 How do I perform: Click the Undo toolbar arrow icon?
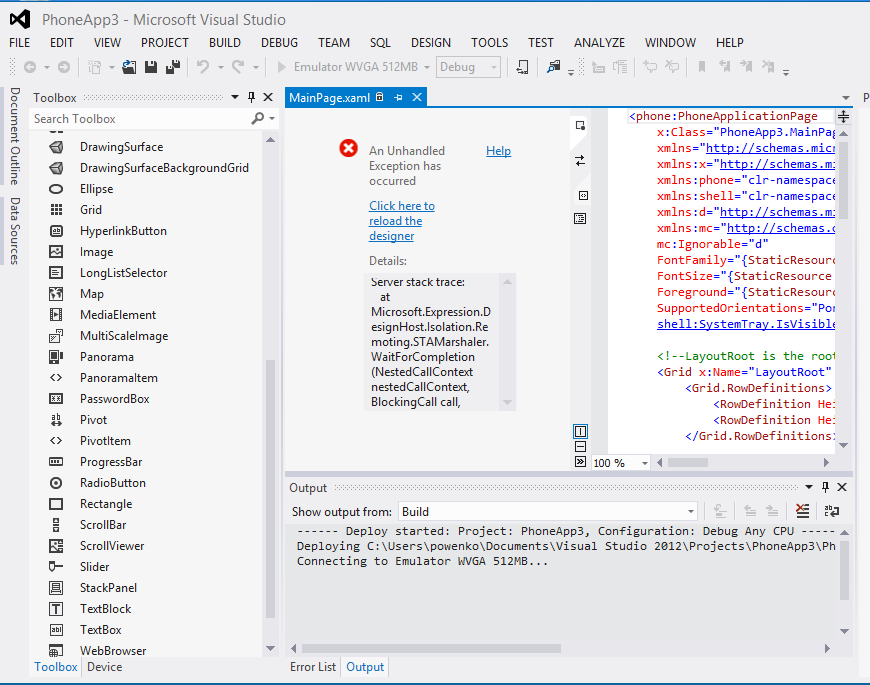[203, 67]
